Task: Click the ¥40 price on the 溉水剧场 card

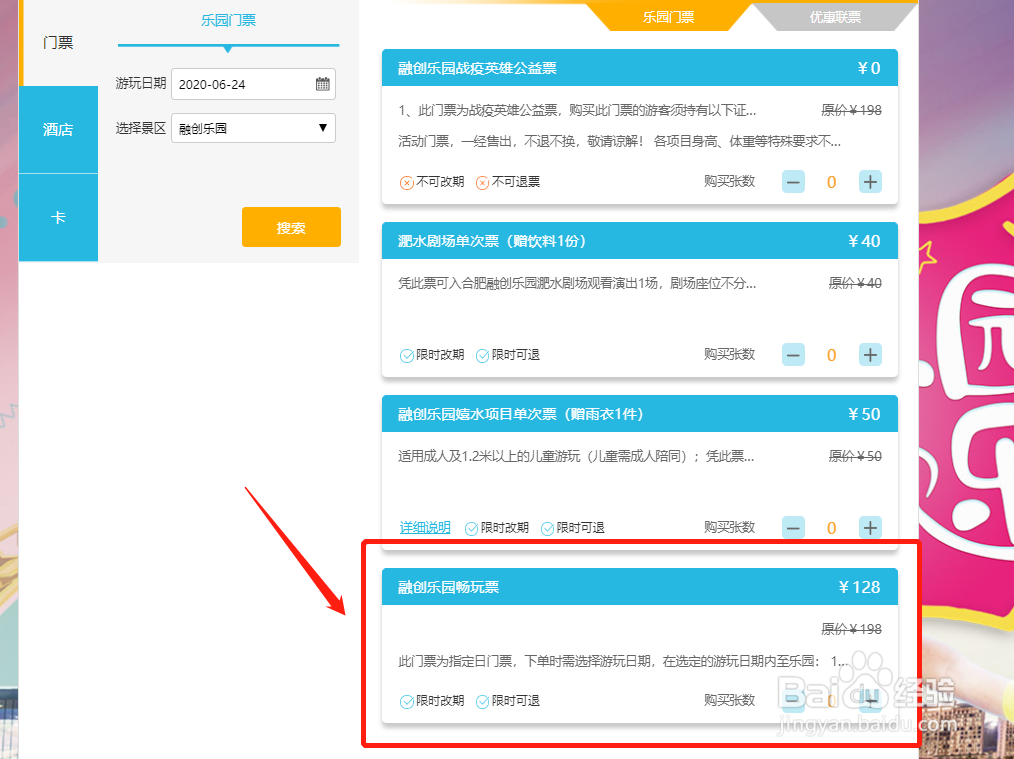Action: (x=864, y=241)
